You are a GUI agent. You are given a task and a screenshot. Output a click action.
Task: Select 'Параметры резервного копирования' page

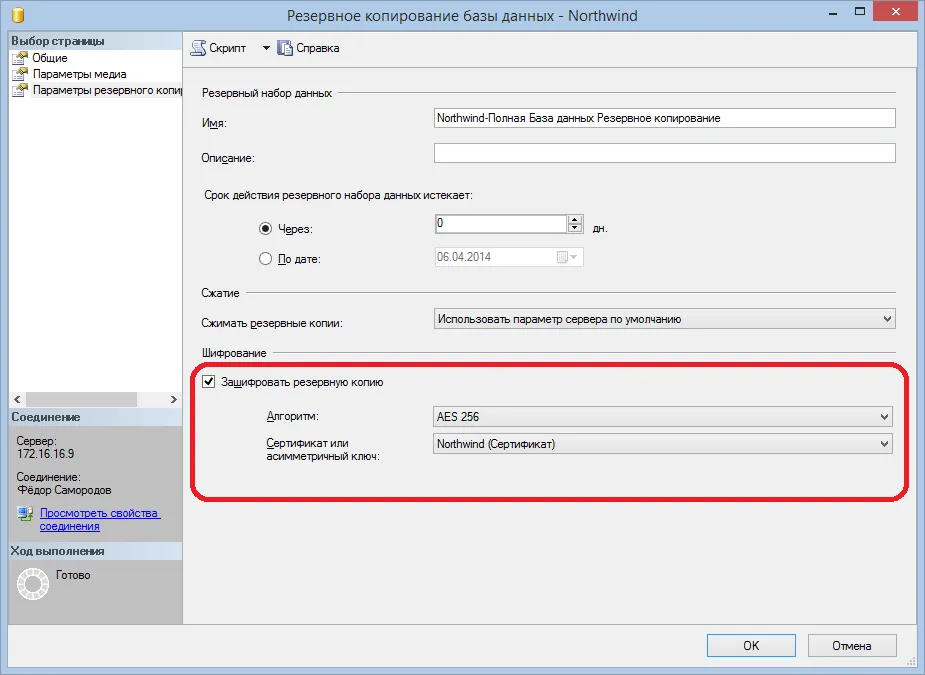coord(107,90)
